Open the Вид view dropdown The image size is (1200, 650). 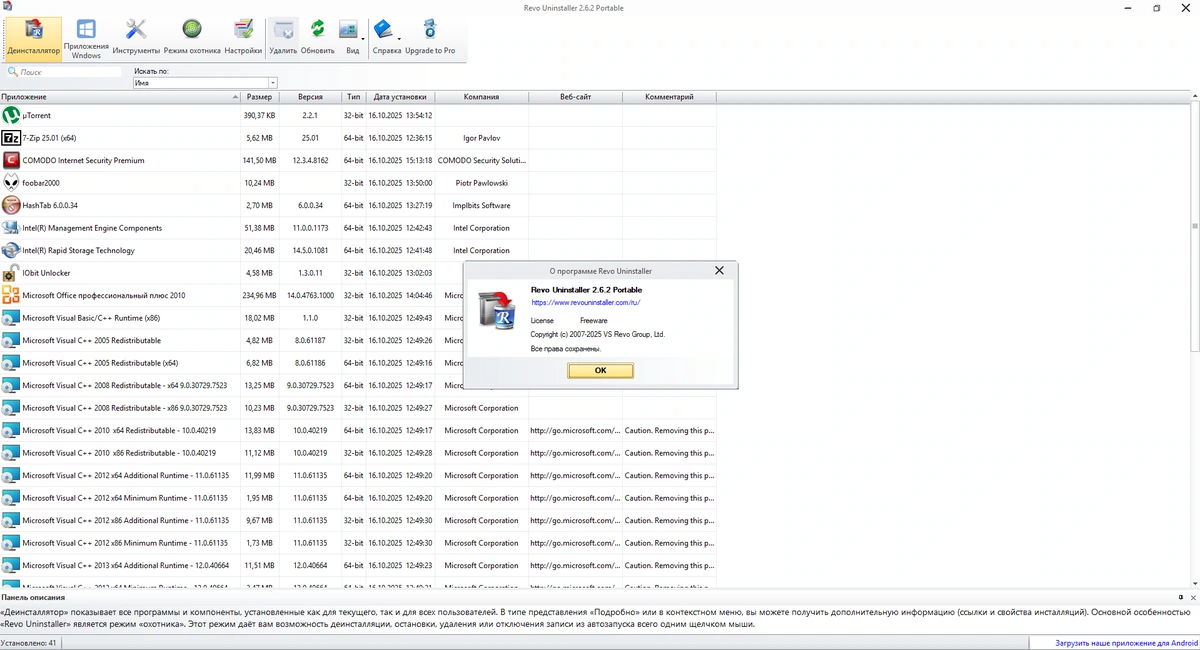(x=351, y=37)
